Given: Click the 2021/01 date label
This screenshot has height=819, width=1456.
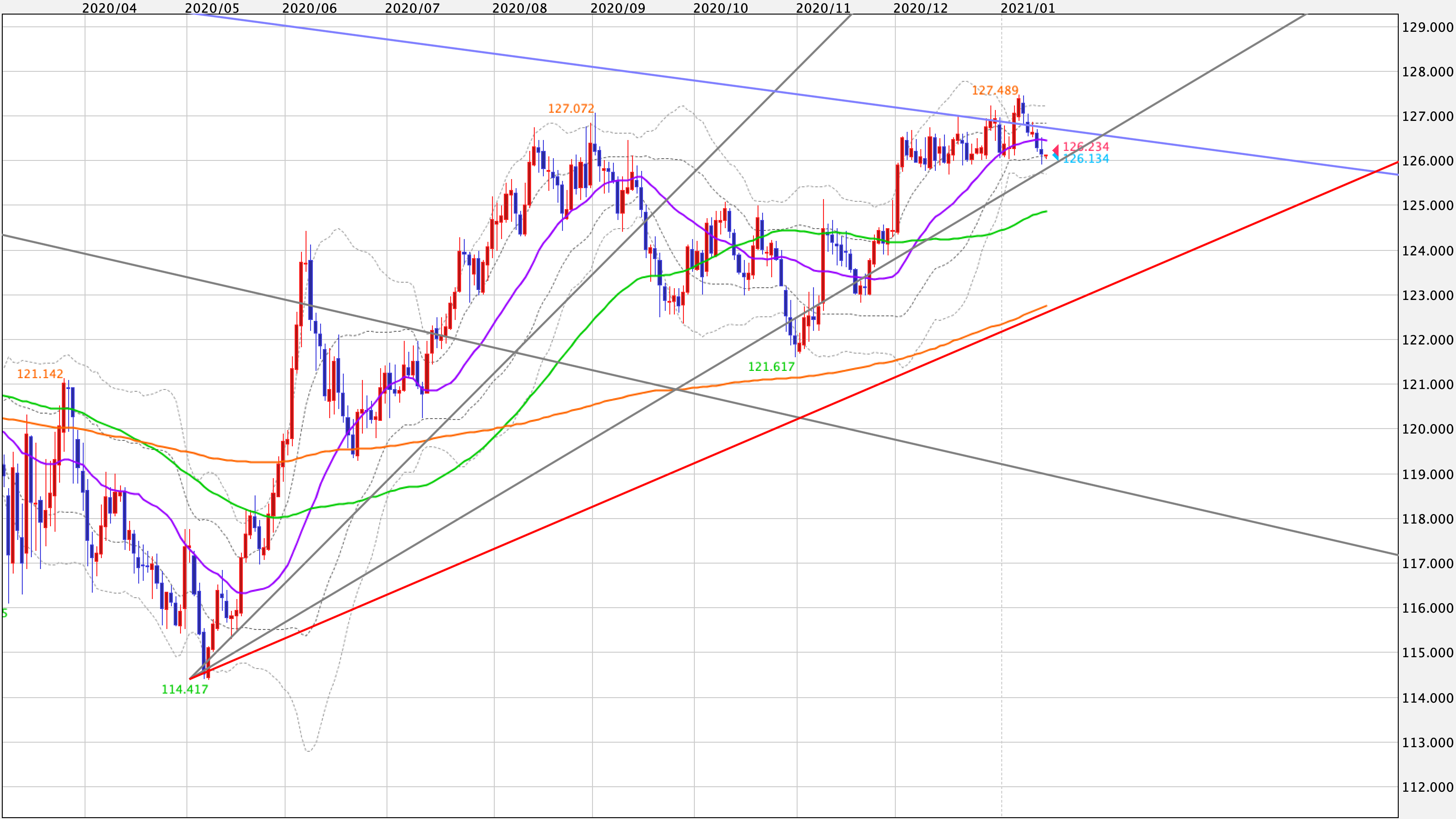Looking at the screenshot, I should (x=1028, y=8).
